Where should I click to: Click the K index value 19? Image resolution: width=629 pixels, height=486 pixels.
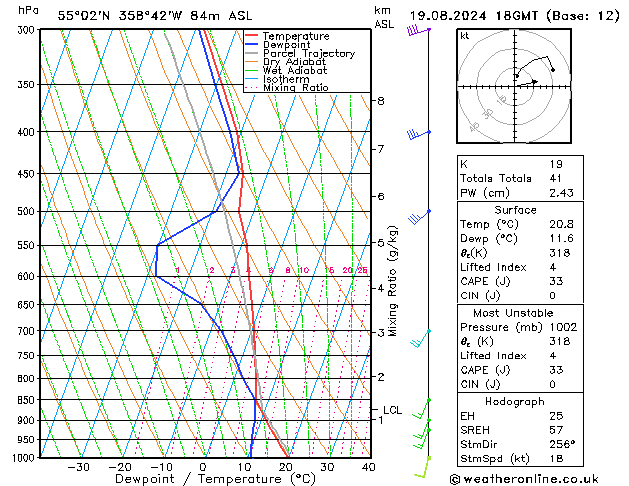(556, 164)
